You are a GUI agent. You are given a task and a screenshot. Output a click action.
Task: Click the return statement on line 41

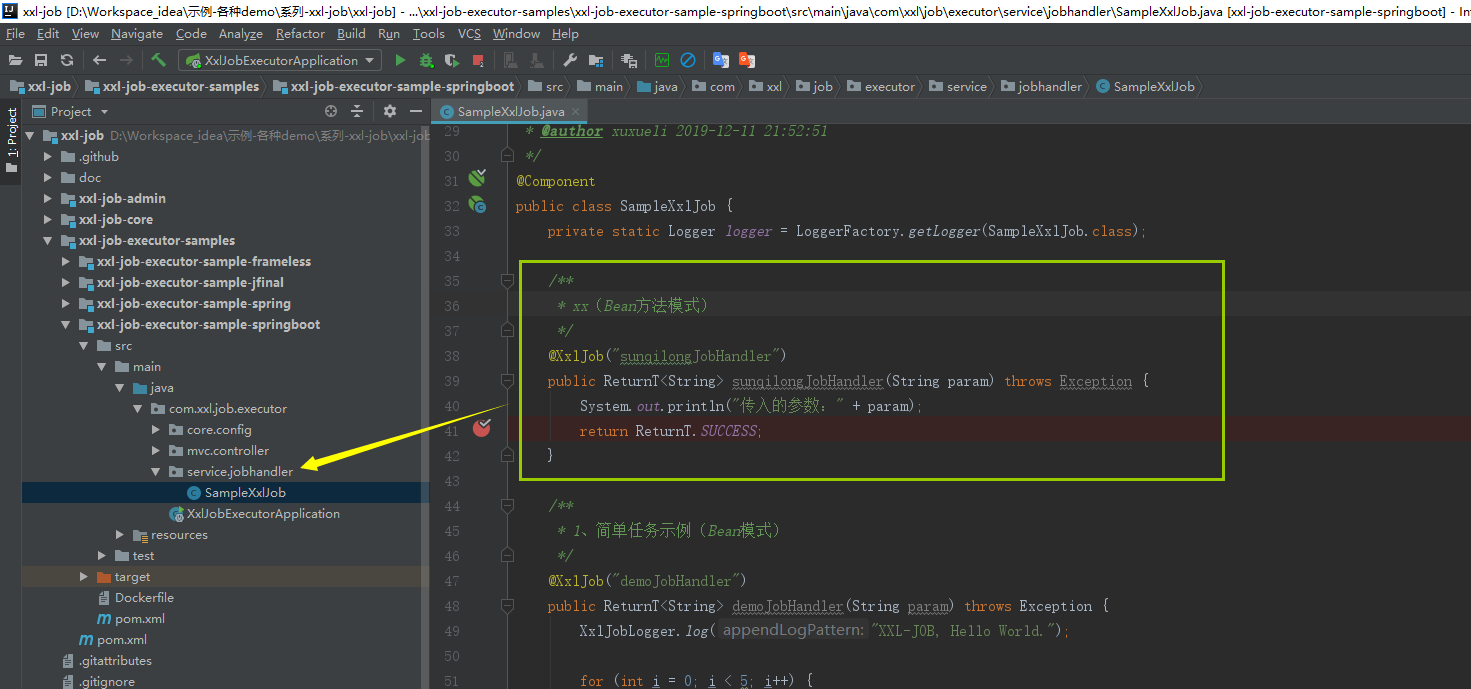tap(670, 431)
